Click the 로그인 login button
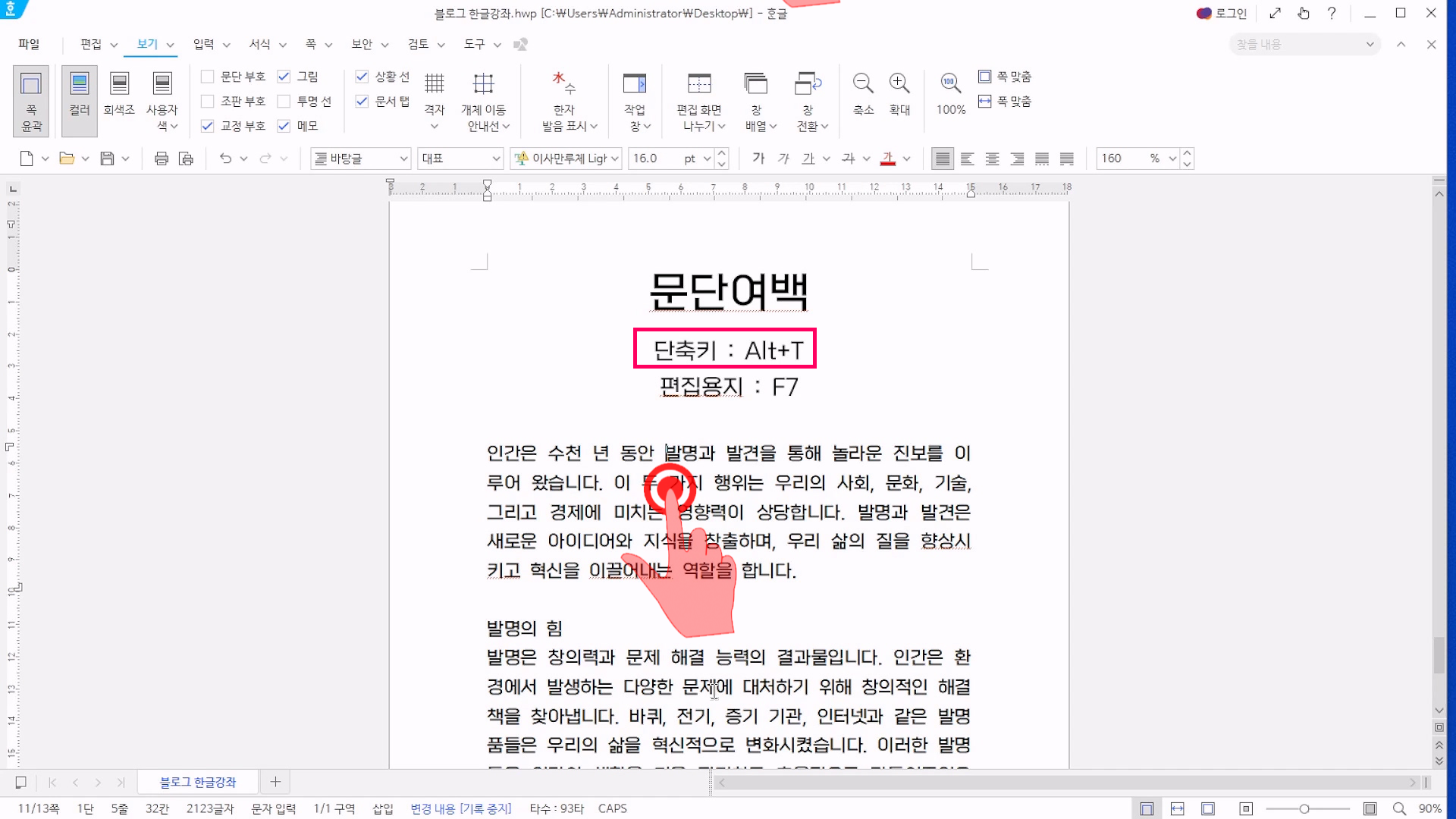 1222,13
